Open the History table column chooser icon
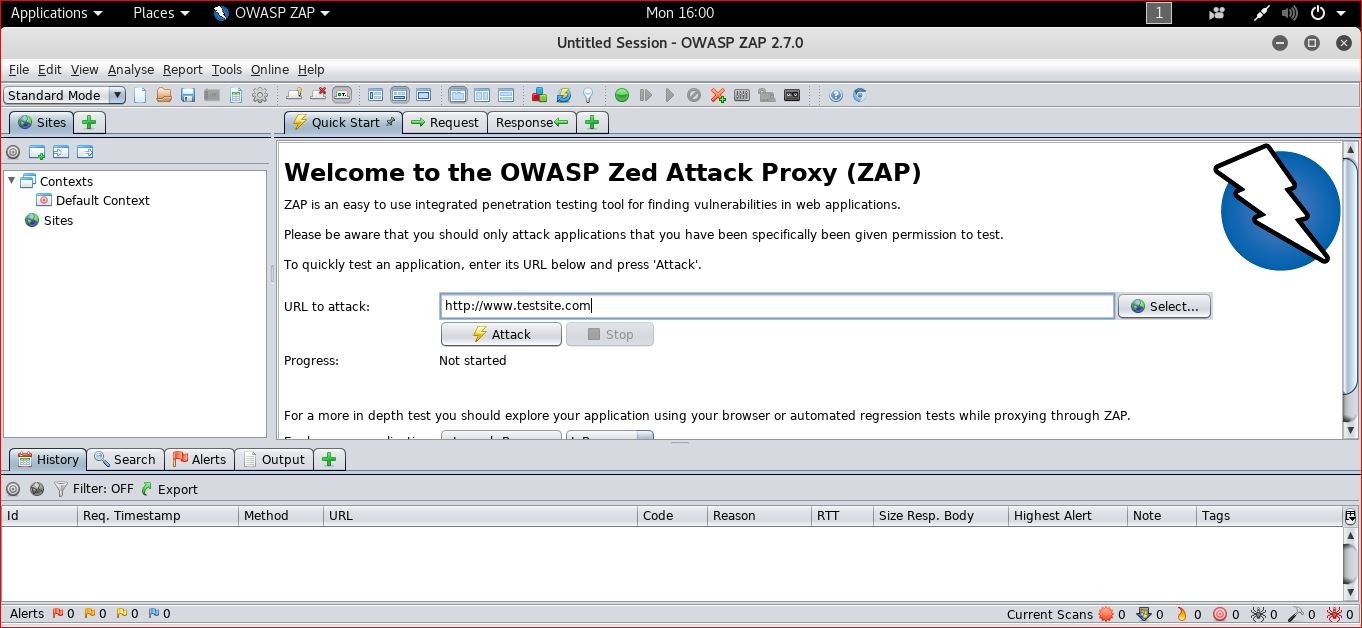This screenshot has height=628, width=1362. pos(1350,516)
